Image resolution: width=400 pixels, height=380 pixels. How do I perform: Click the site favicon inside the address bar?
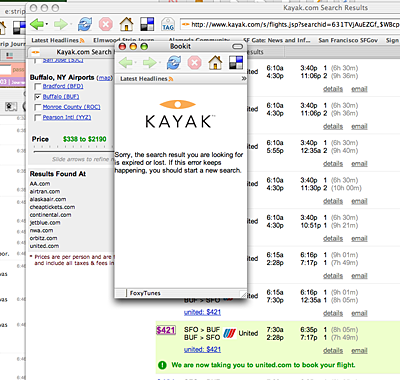186,25
